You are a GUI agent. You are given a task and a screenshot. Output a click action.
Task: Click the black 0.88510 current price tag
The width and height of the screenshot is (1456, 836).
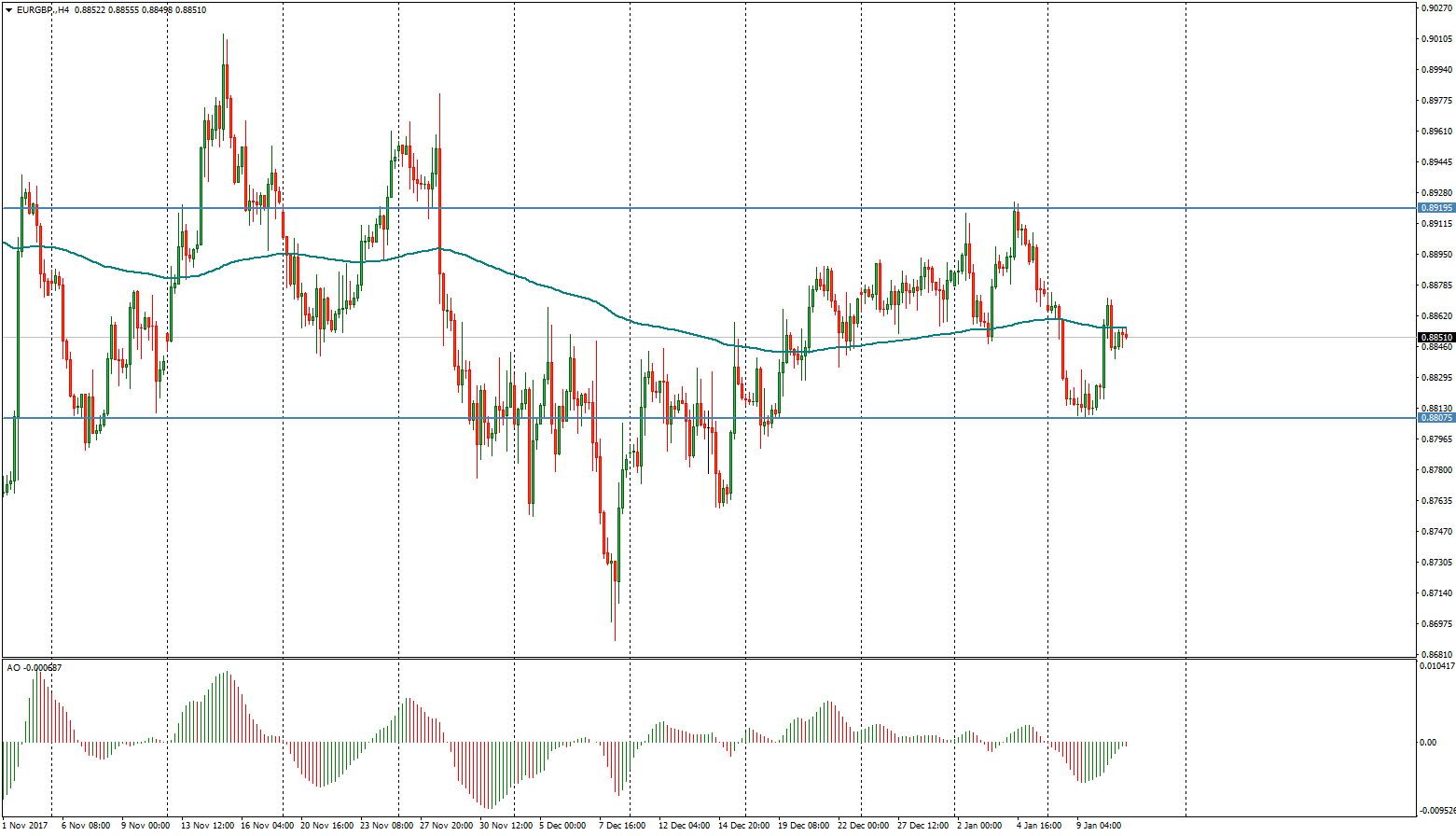click(1435, 337)
